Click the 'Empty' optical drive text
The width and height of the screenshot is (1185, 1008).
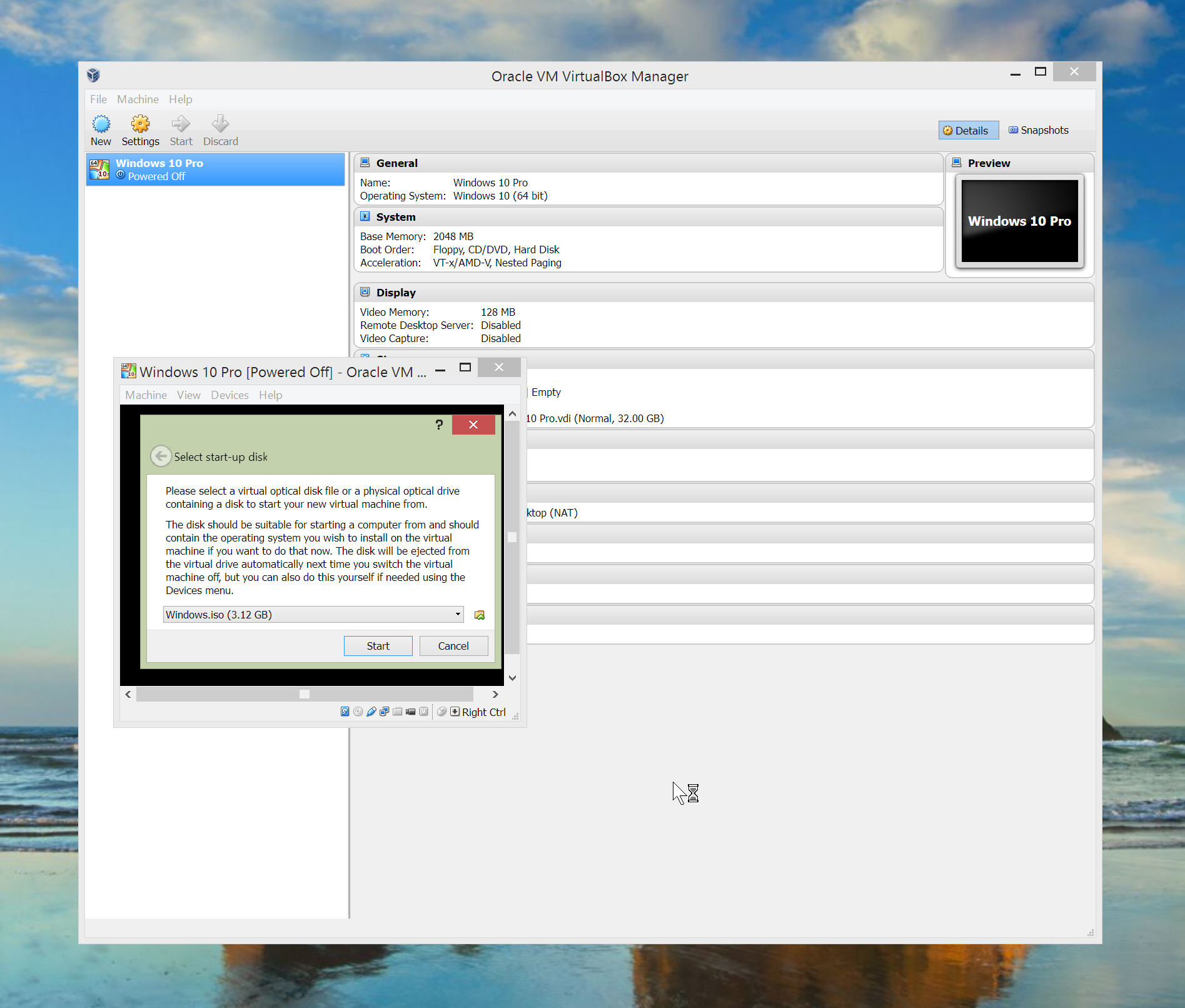point(546,392)
